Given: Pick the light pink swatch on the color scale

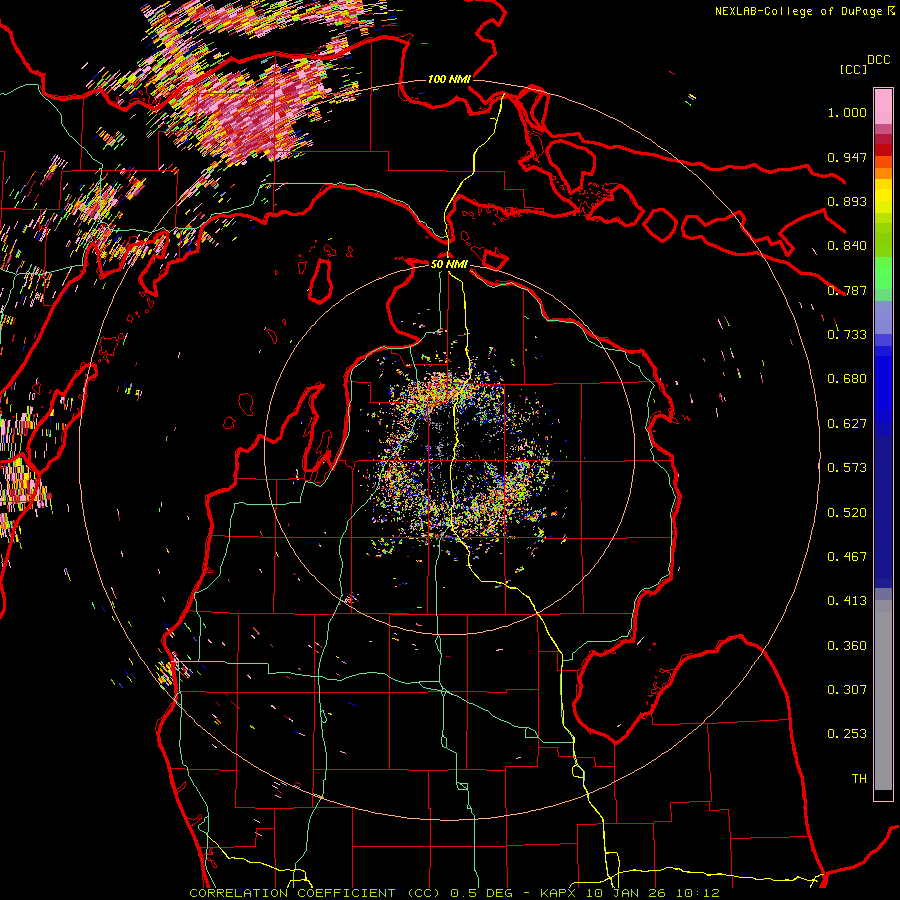Looking at the screenshot, I should click(x=883, y=107).
